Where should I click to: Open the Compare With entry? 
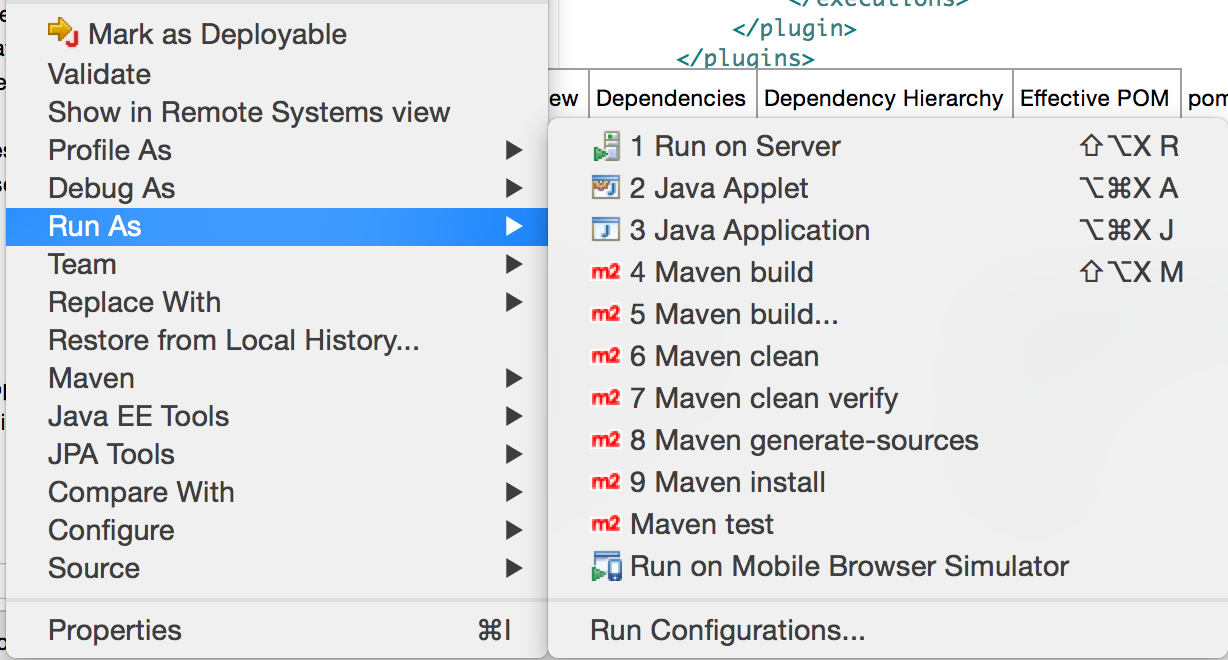pyautogui.click(x=277, y=492)
